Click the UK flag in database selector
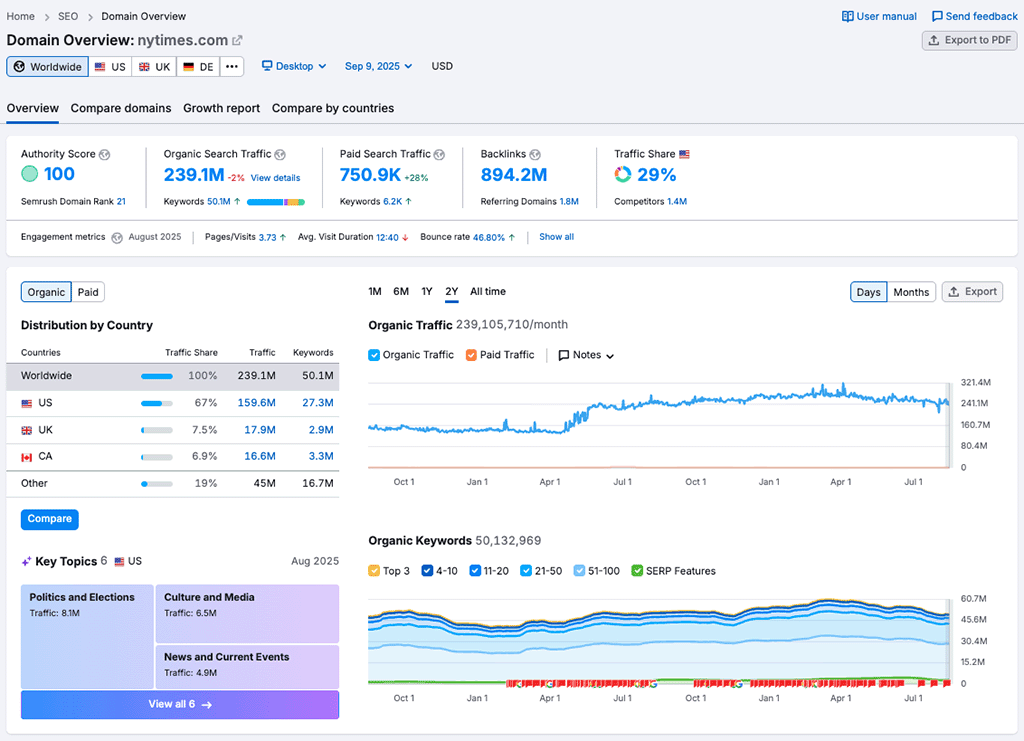 [x=144, y=67]
